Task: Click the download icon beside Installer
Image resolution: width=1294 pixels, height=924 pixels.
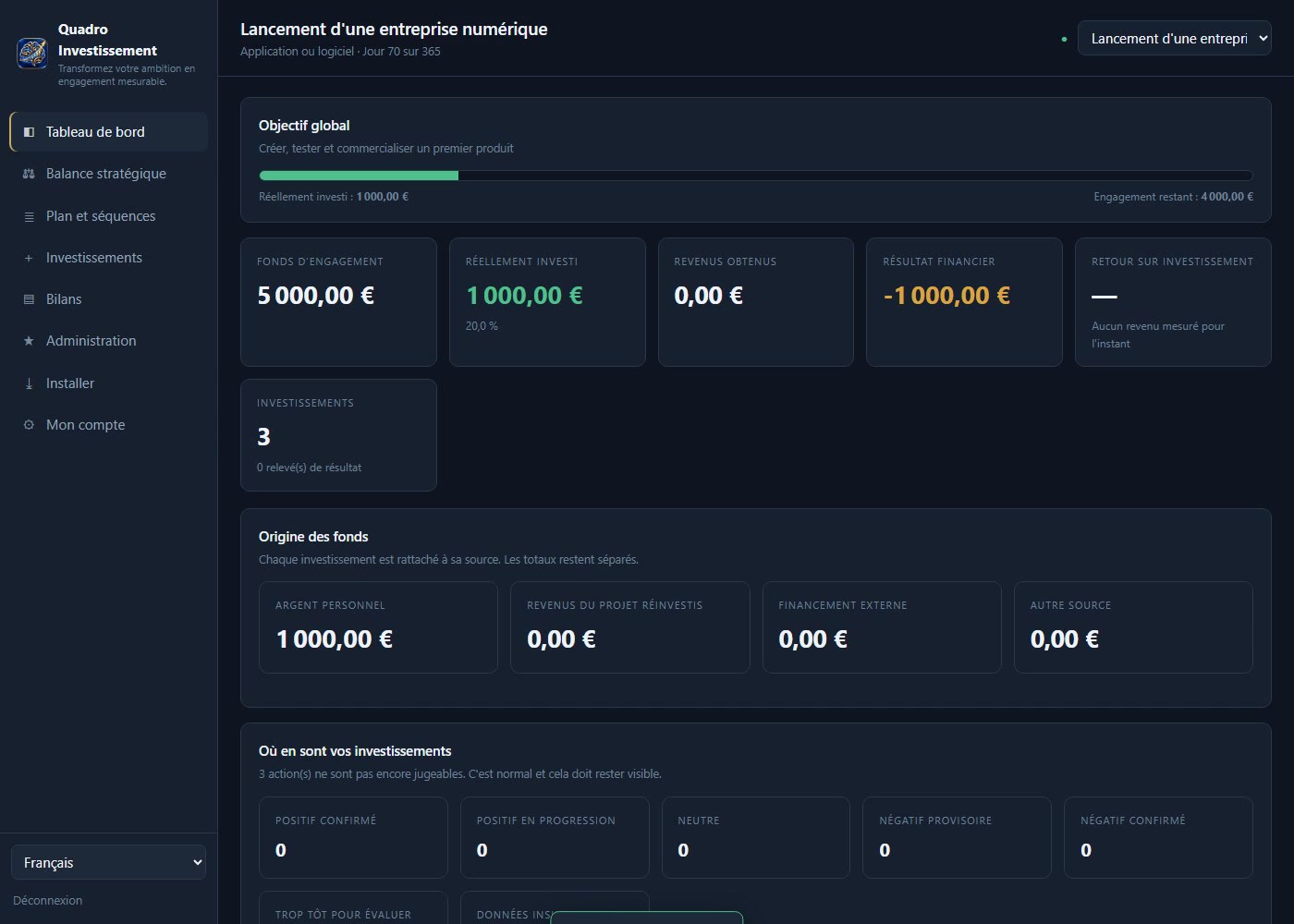Action: coord(29,383)
